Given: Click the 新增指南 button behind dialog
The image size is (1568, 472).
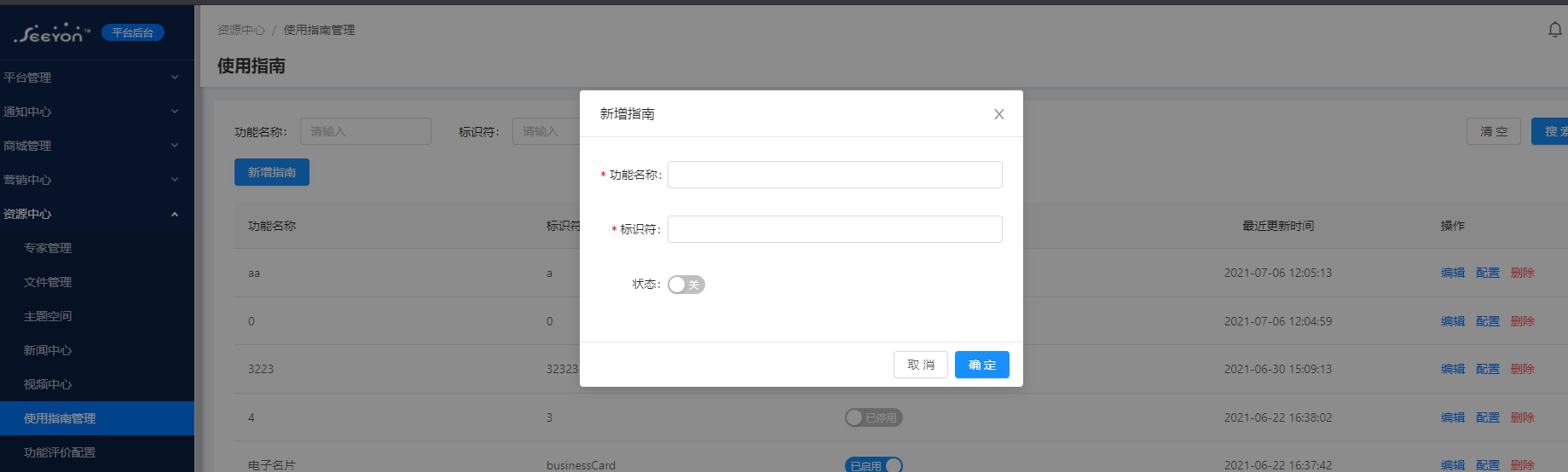Looking at the screenshot, I should [272, 172].
